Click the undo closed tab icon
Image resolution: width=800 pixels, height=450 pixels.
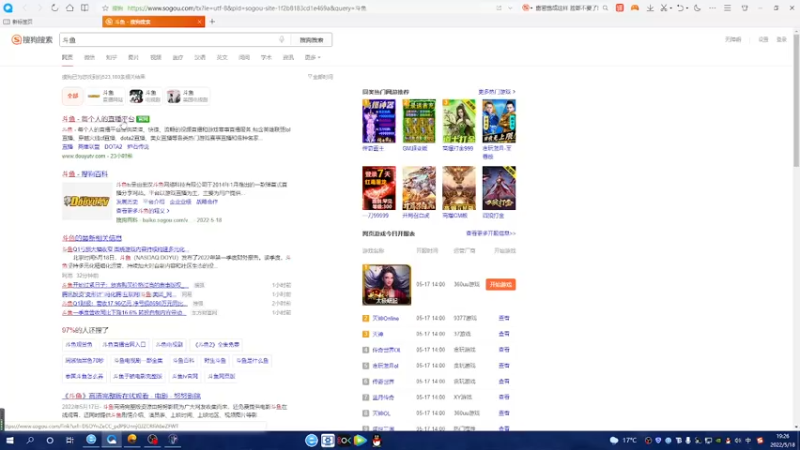(680, 8)
